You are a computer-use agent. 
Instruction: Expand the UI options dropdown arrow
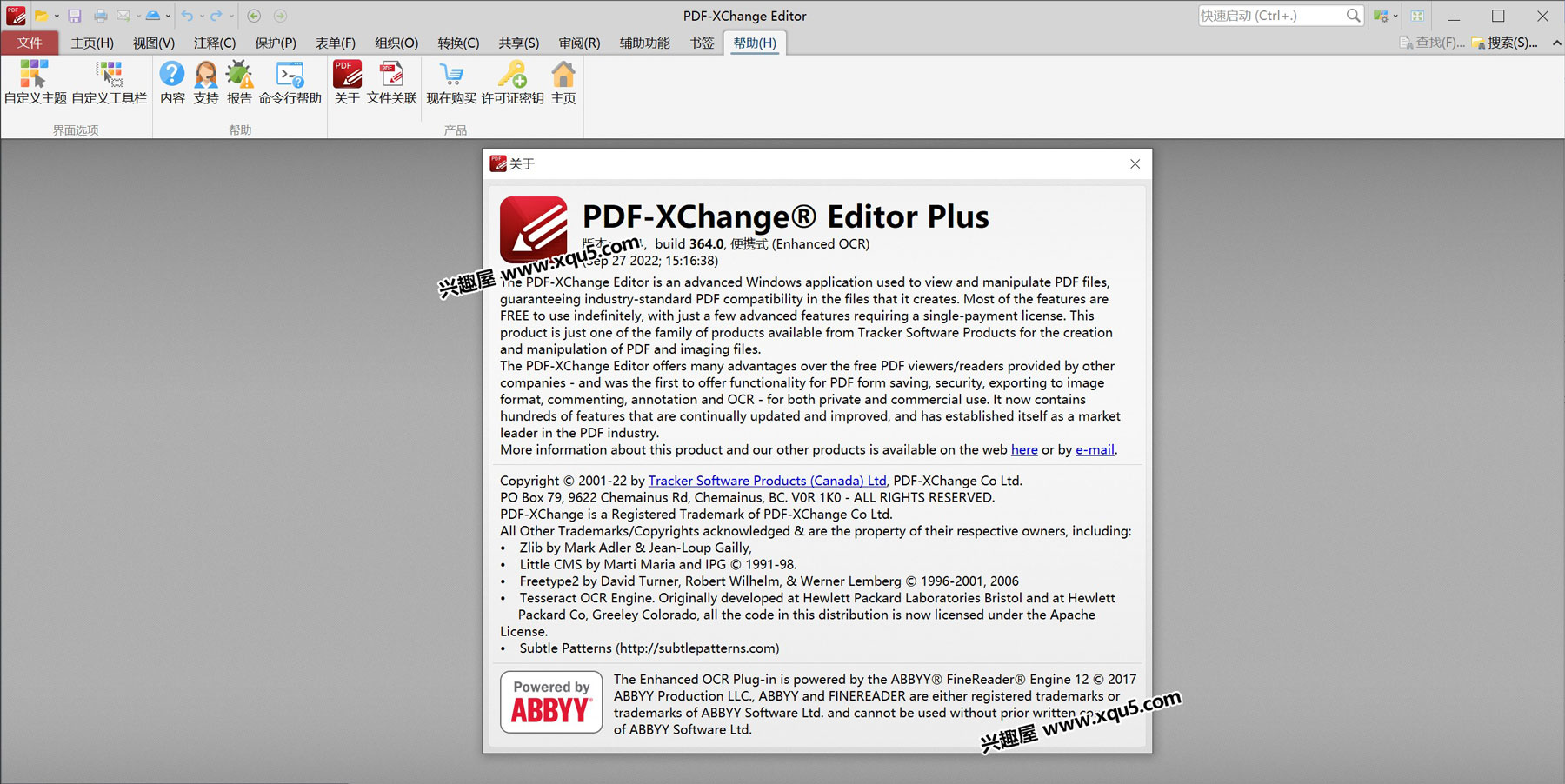(1395, 16)
